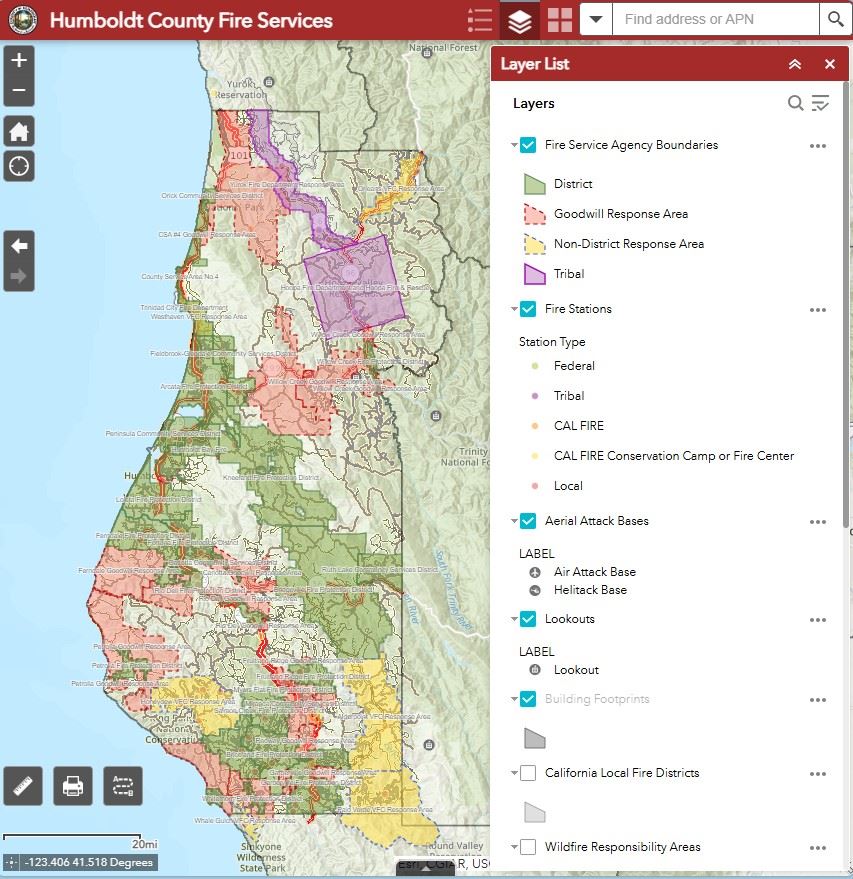Open the Print widget

(72, 786)
